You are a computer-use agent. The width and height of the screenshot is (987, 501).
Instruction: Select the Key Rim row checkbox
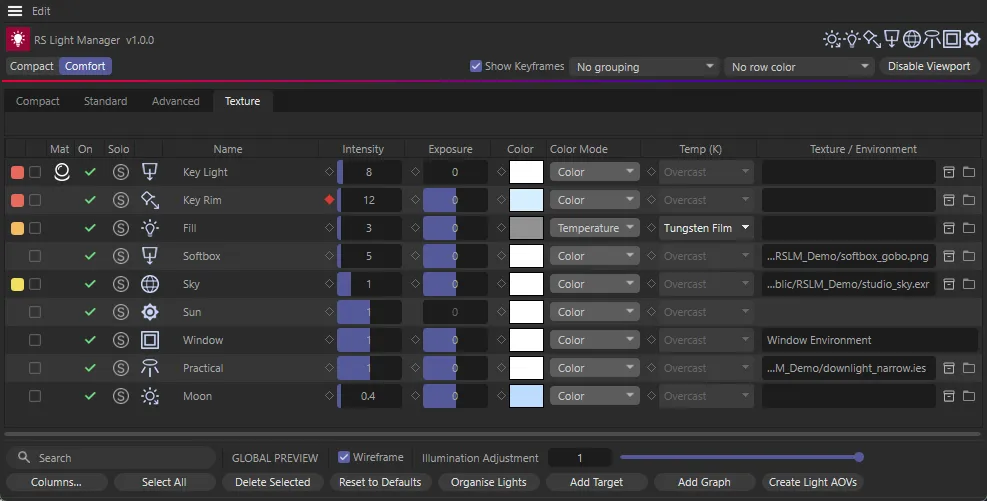point(35,200)
